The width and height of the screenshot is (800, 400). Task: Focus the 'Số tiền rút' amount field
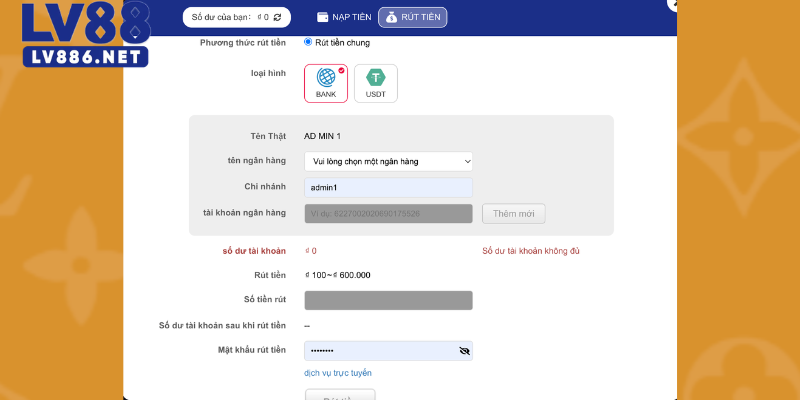point(388,300)
